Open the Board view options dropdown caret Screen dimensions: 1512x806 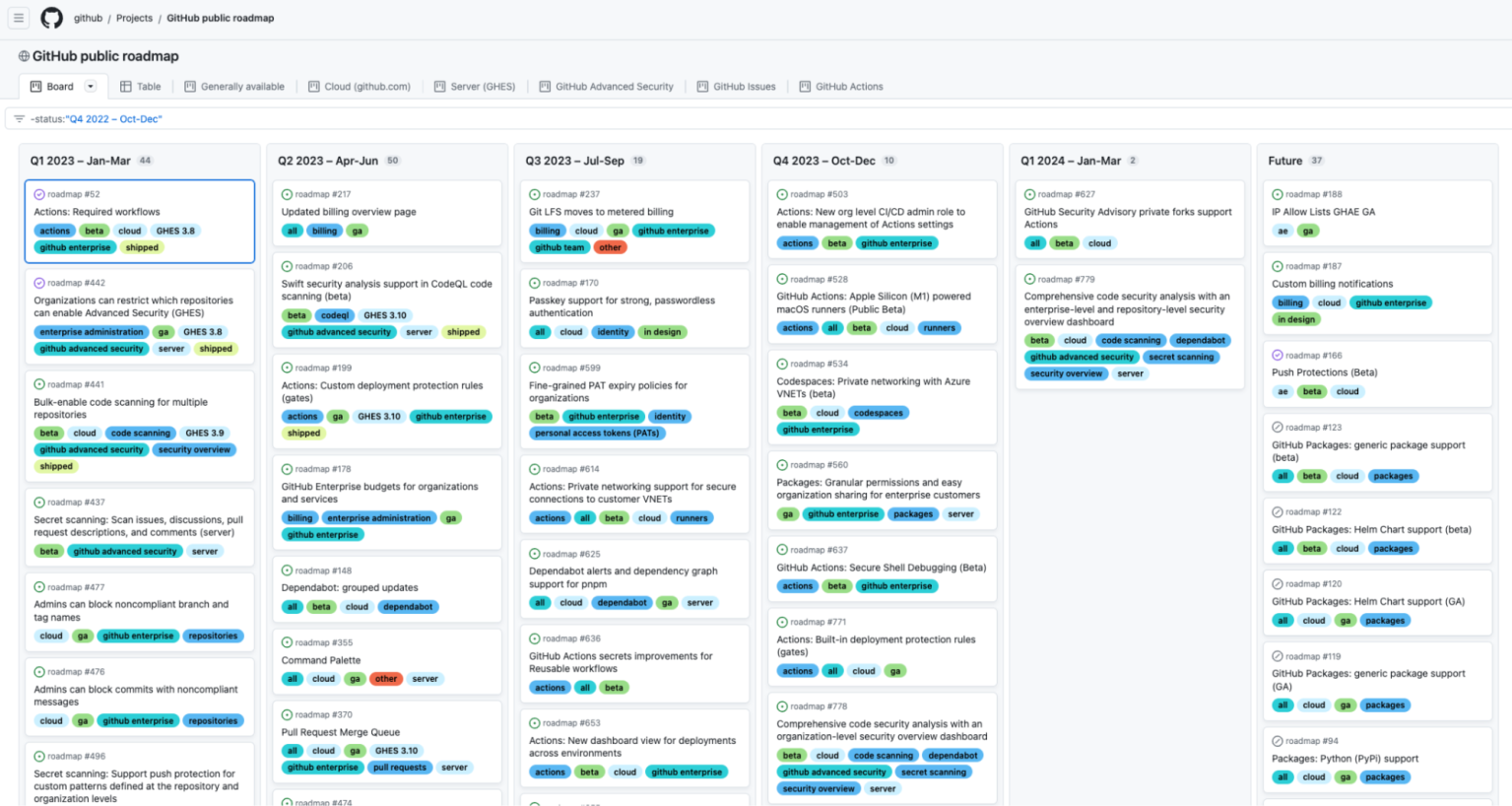point(93,86)
